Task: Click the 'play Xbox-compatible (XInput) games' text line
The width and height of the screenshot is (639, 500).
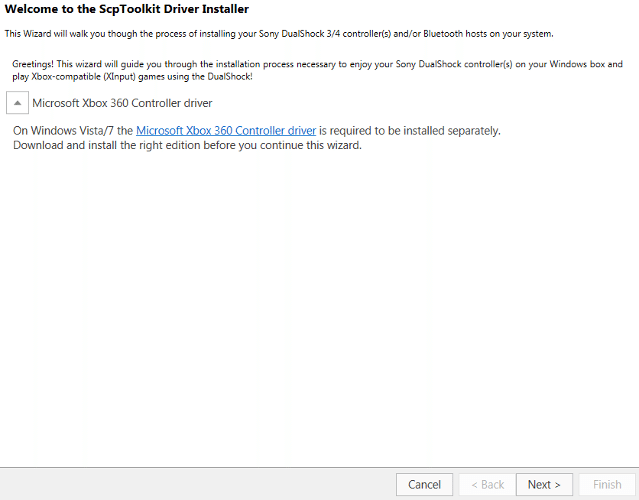Action: (132, 77)
